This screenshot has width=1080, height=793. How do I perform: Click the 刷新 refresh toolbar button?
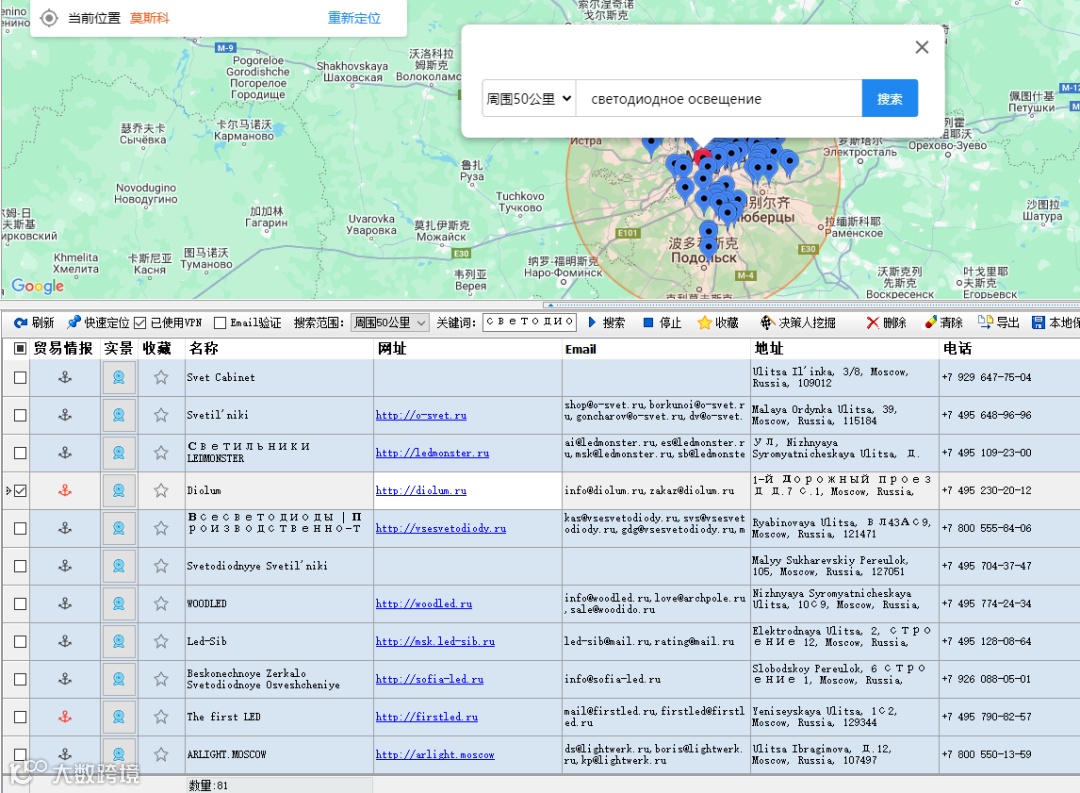tap(34, 322)
